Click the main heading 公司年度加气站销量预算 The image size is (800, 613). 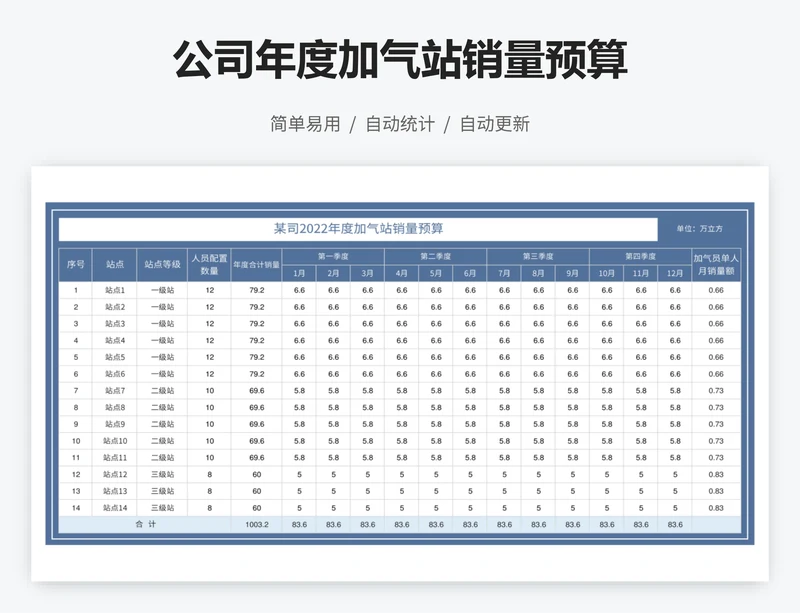pyautogui.click(x=400, y=61)
